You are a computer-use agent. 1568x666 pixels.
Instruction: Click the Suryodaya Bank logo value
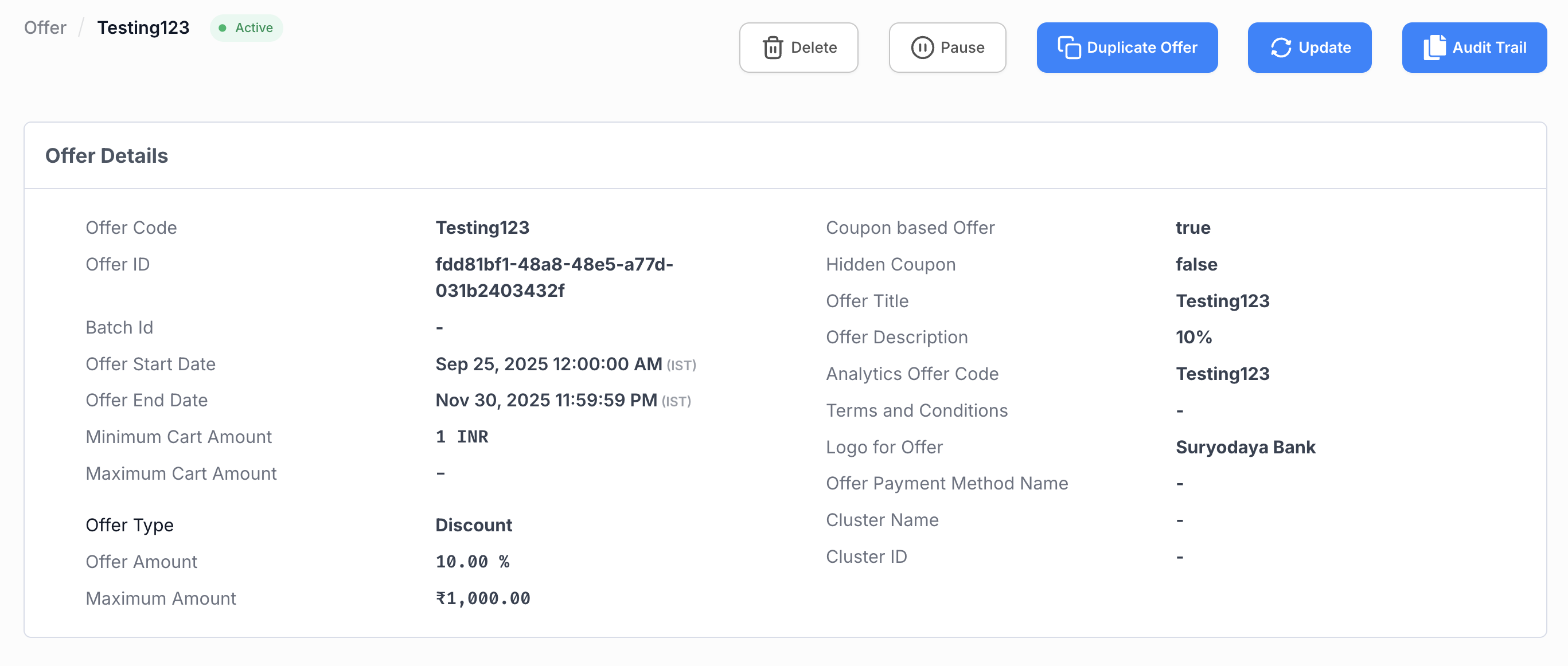pyautogui.click(x=1245, y=447)
